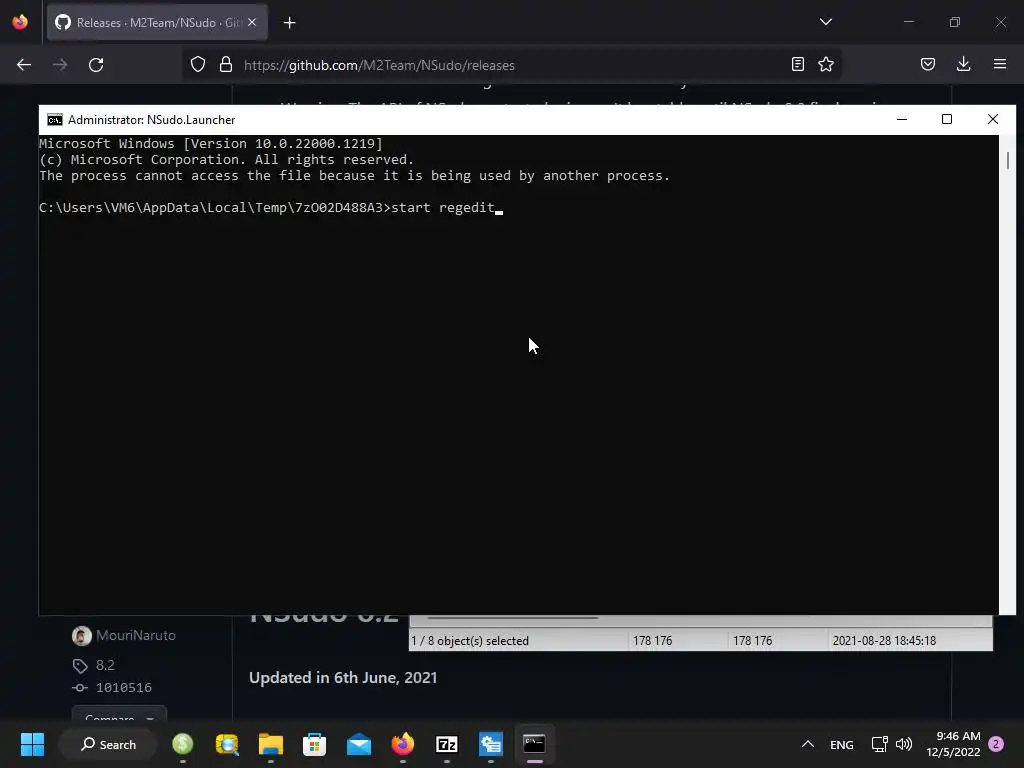This screenshot has width=1024, height=768.
Task: Click the 2021-08-28 18:45:18 status cell
Action: [x=884, y=641]
